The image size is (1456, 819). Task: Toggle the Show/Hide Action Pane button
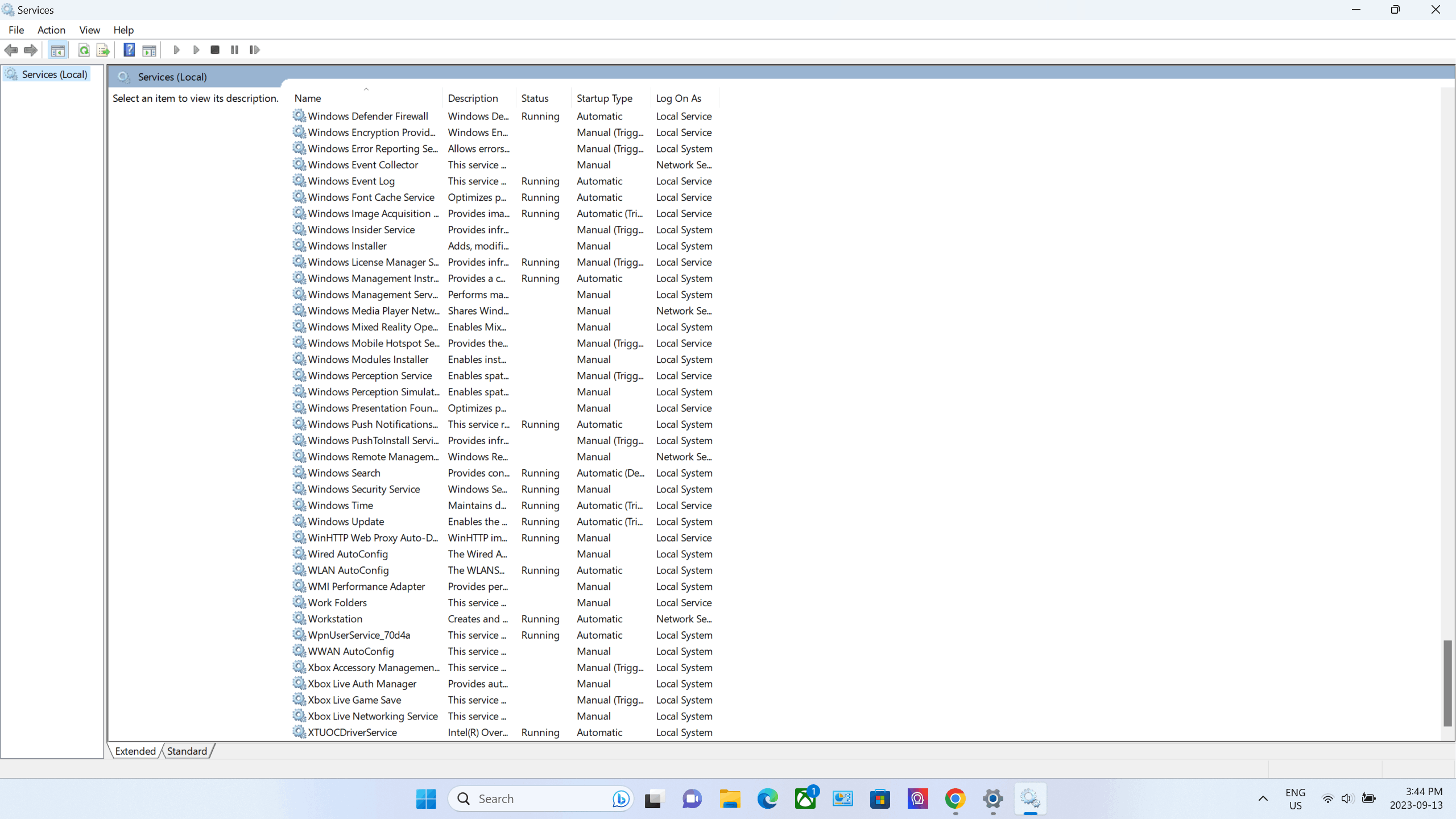tap(149, 50)
